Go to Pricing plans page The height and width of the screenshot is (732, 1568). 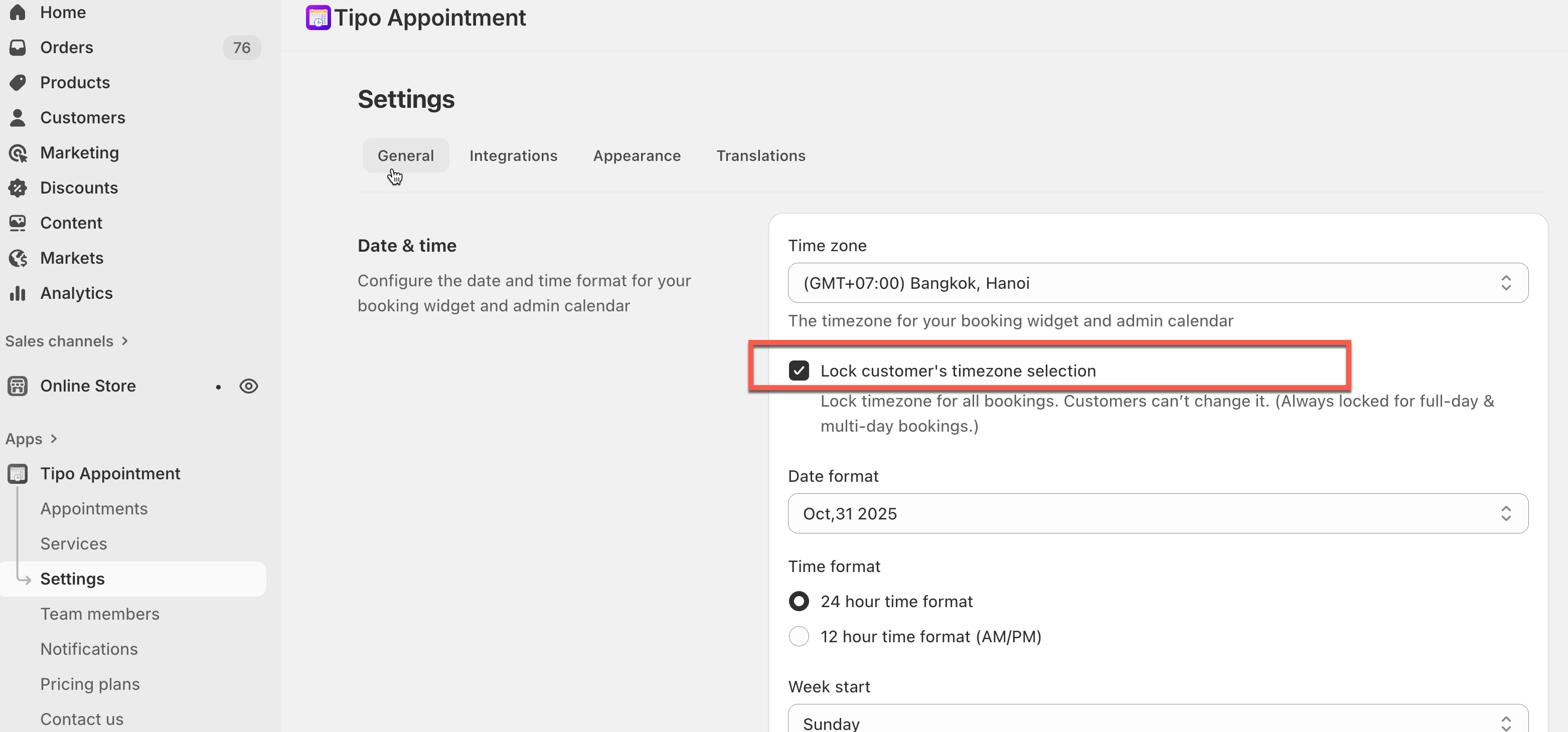pyautogui.click(x=90, y=684)
